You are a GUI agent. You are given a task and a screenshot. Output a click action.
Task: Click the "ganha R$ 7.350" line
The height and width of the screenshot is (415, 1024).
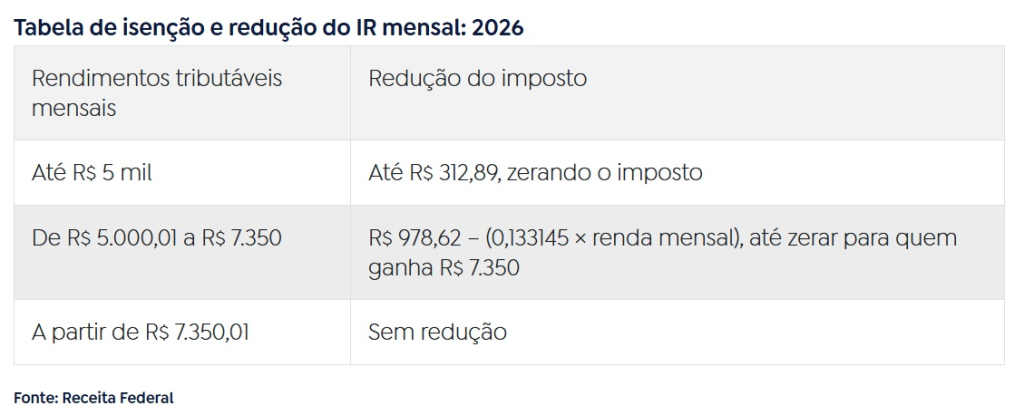pyautogui.click(x=444, y=268)
